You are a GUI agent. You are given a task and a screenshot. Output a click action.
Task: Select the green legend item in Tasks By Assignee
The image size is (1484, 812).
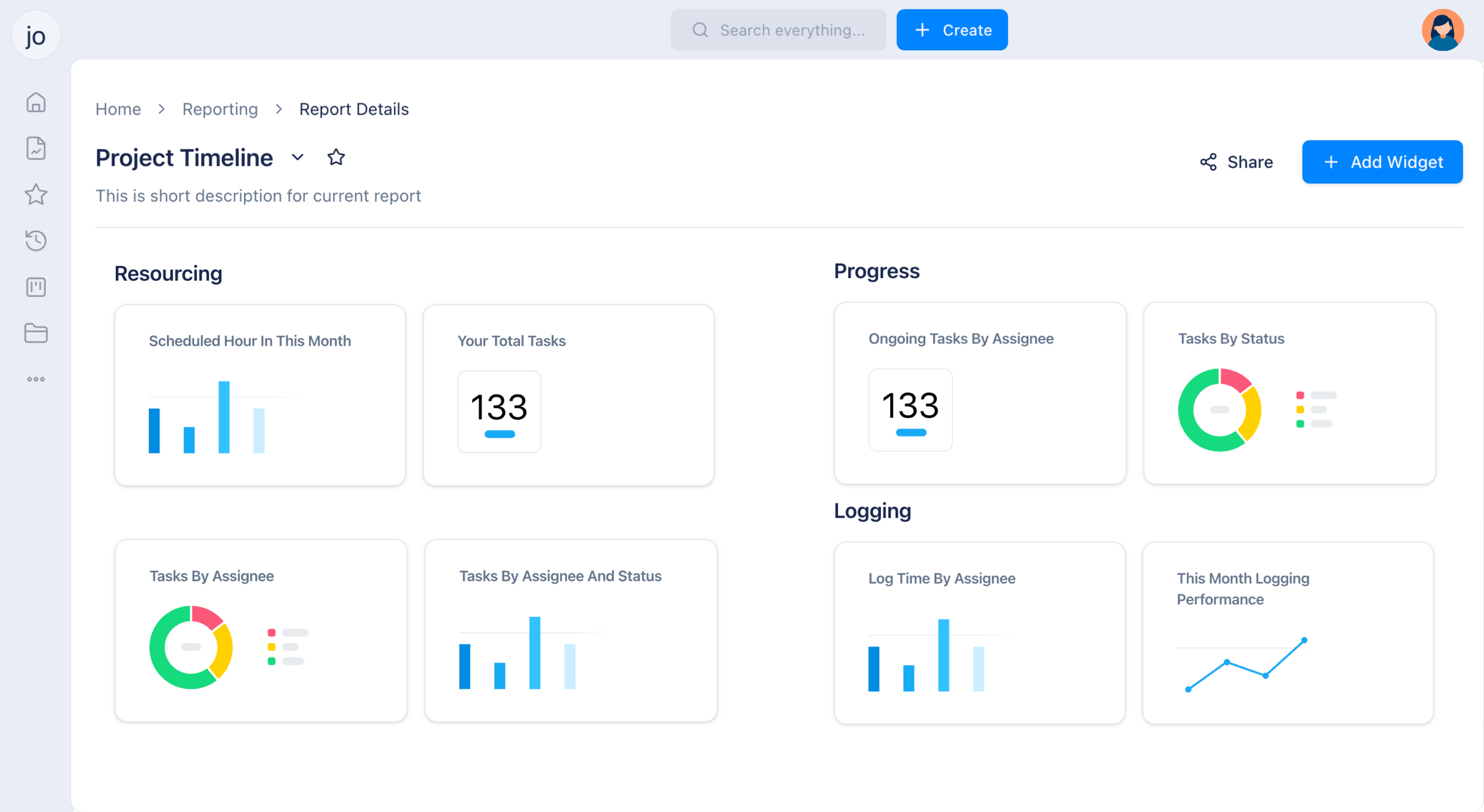[x=271, y=662]
